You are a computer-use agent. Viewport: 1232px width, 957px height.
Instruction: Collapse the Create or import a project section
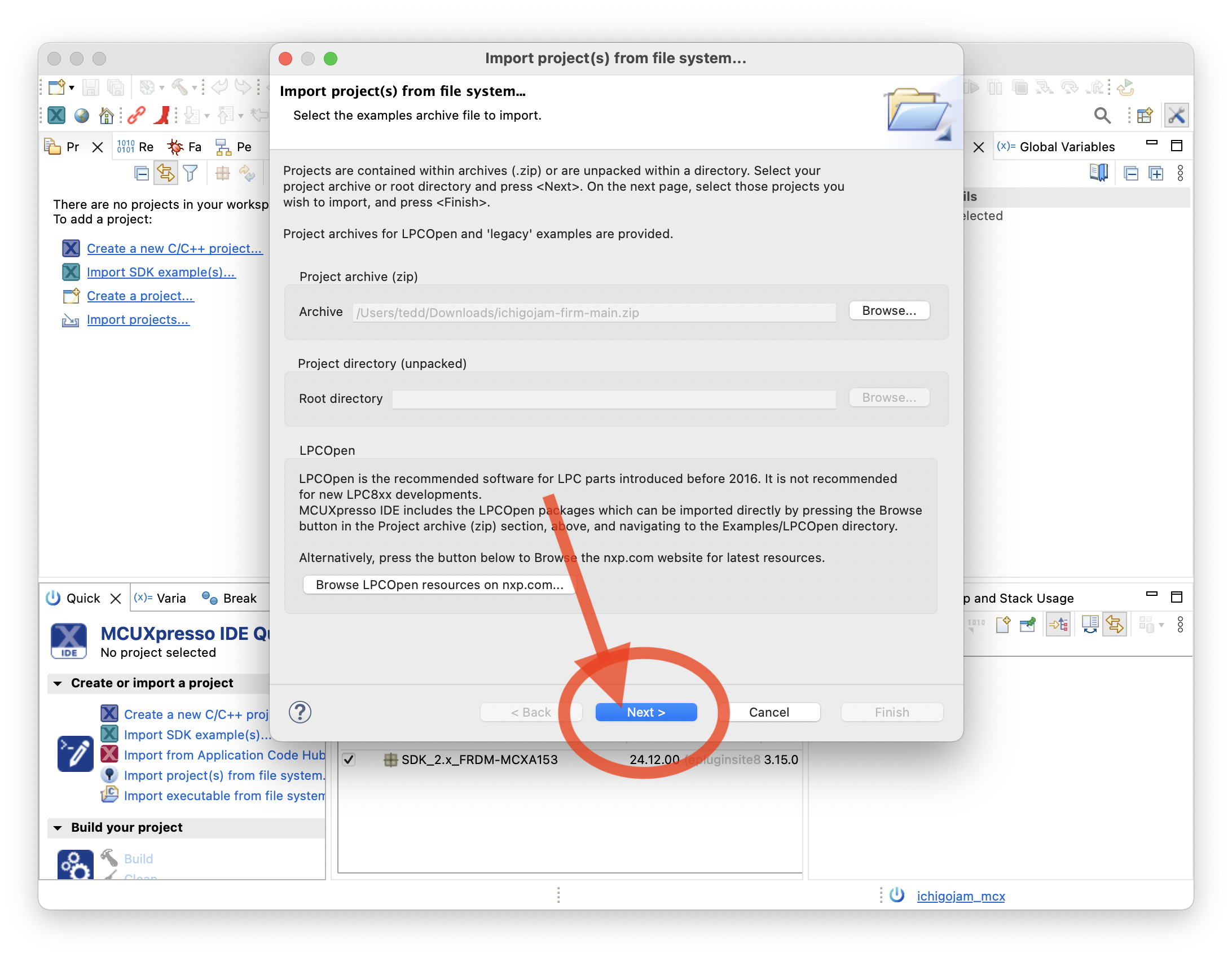58,683
